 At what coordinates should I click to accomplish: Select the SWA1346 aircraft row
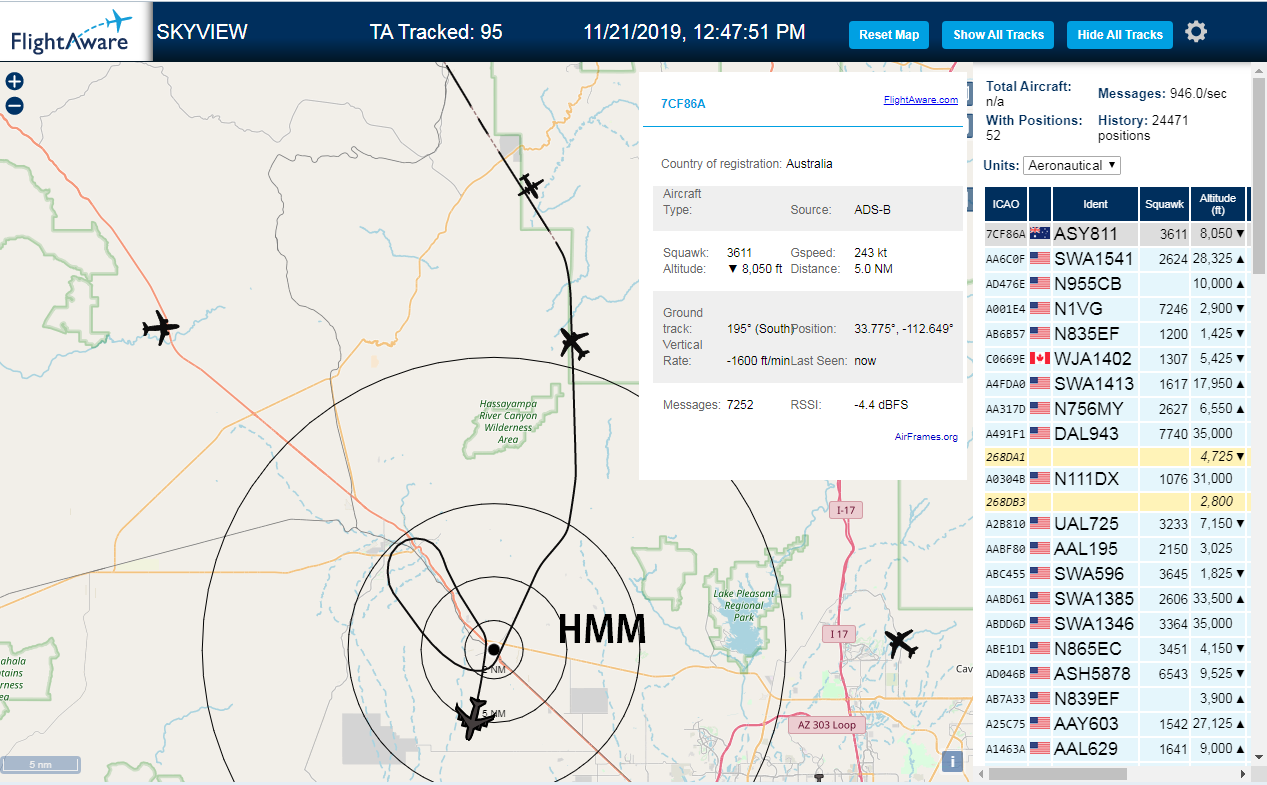pos(1116,624)
